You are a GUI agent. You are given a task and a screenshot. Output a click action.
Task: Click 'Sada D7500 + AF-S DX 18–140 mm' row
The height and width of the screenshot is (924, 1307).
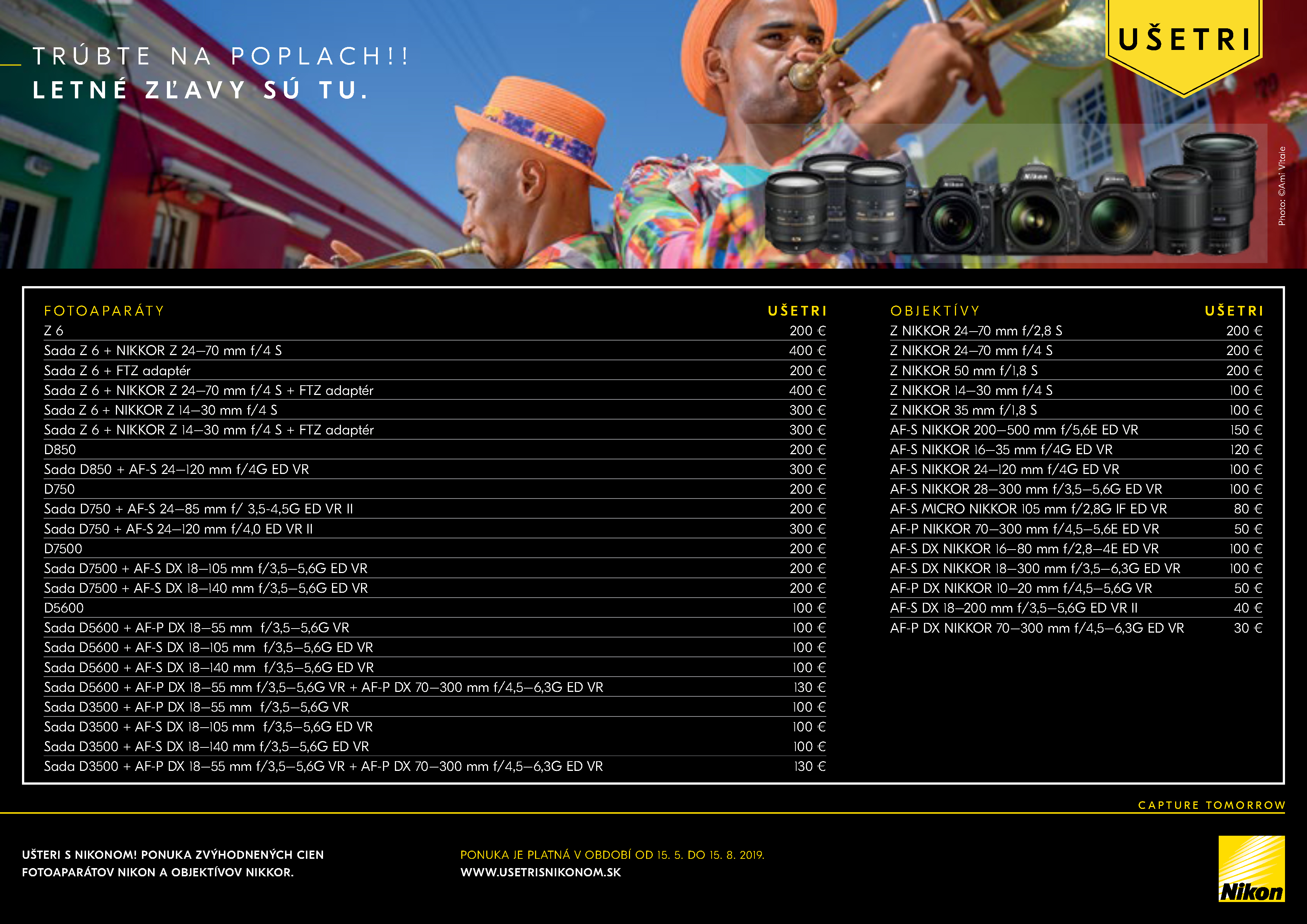click(435, 588)
